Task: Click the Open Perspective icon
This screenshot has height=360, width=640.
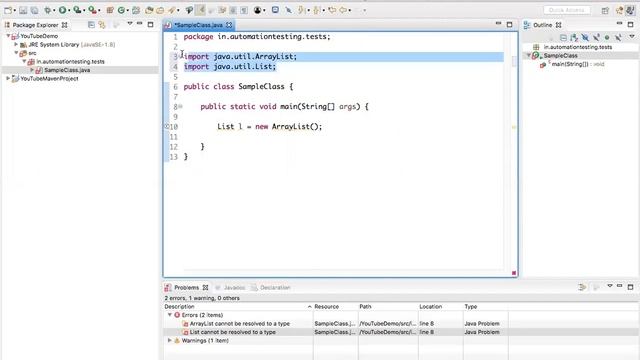Action: pyautogui.click(x=605, y=10)
